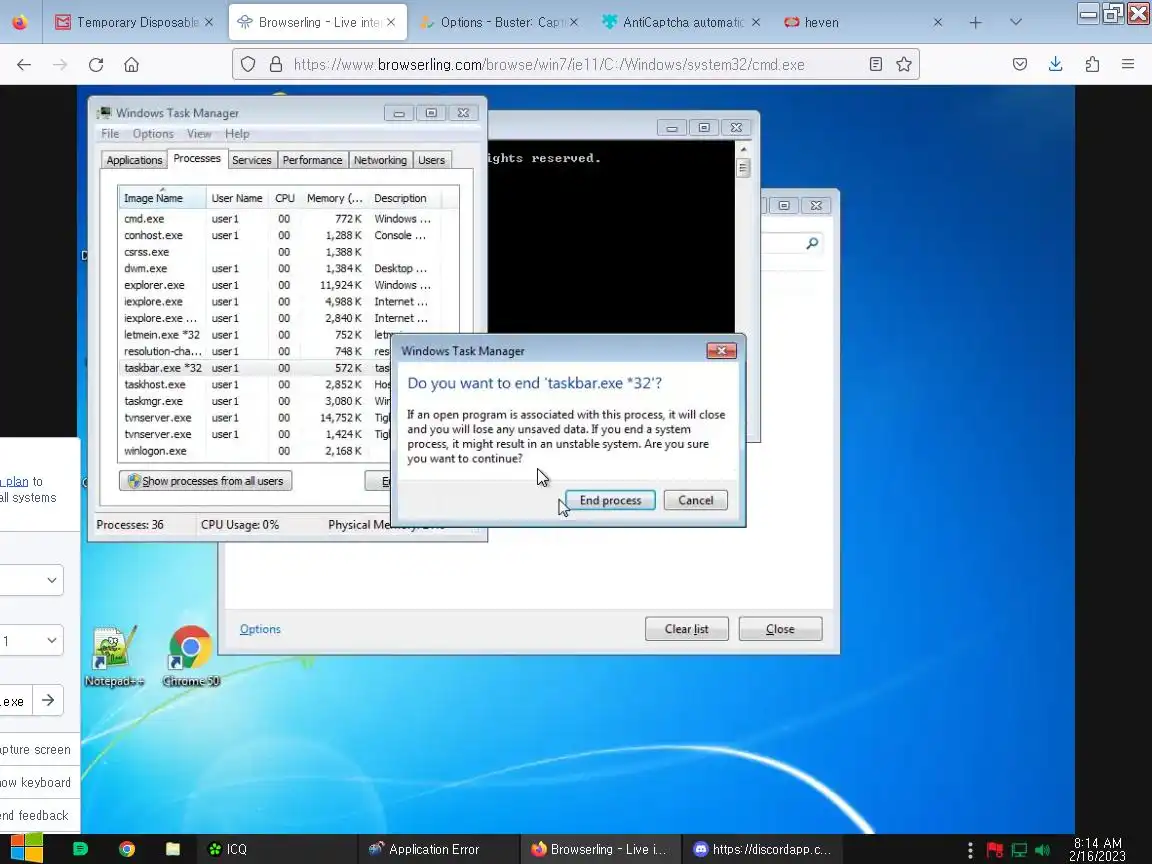Screen dimensions: 1152x864
Task: Open the Users tab
Action: click(x=431, y=160)
